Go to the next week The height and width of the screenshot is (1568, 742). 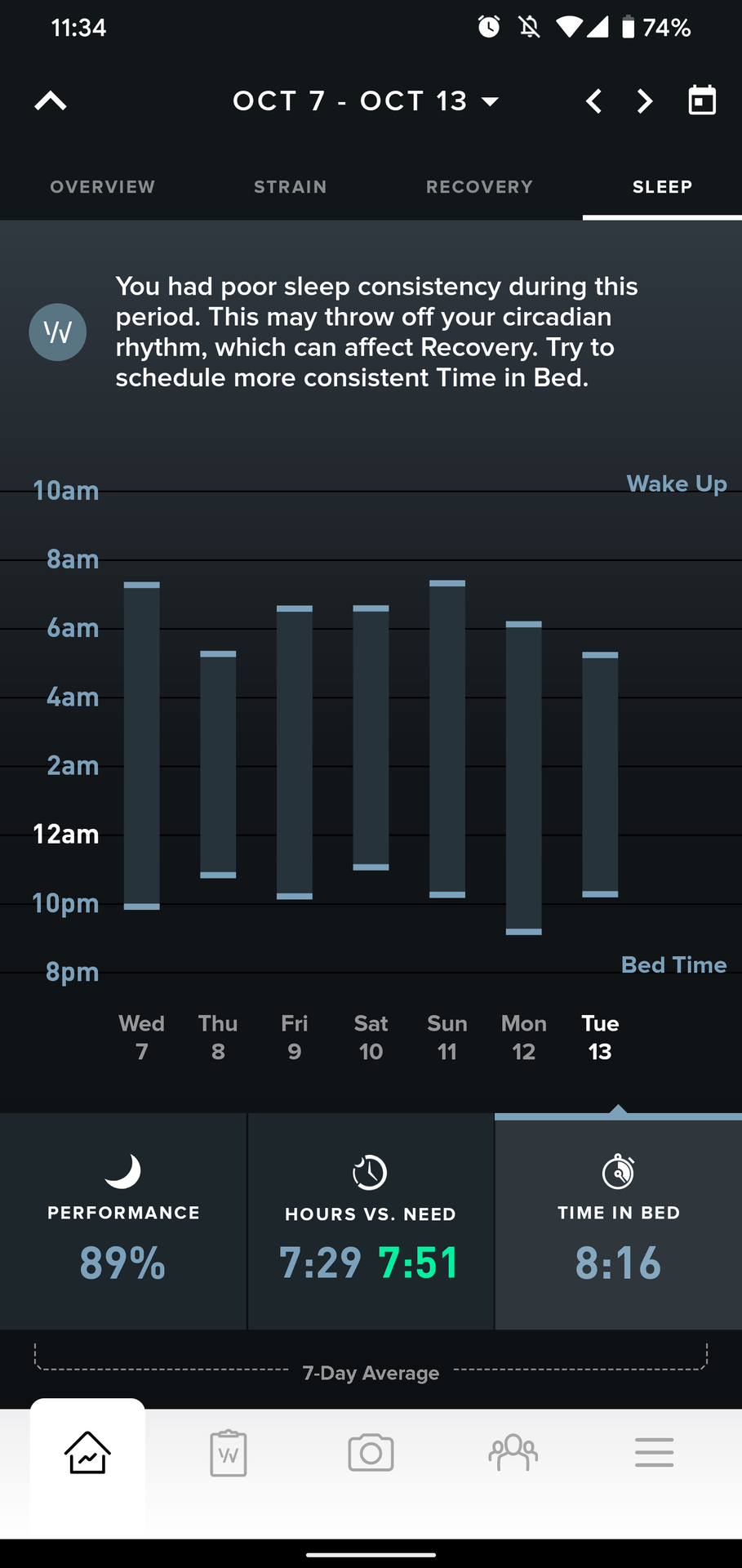point(645,101)
